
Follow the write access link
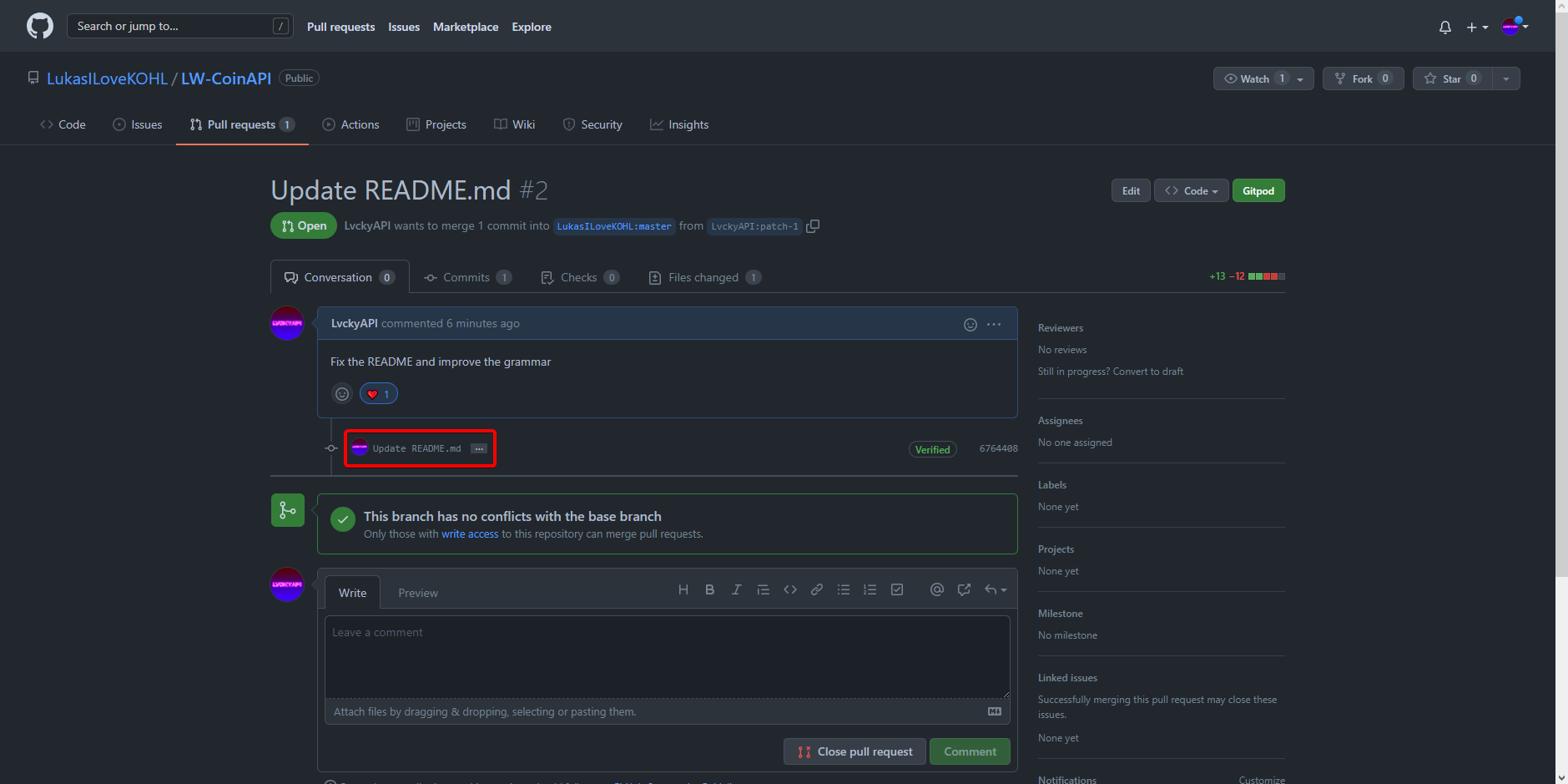tap(469, 534)
